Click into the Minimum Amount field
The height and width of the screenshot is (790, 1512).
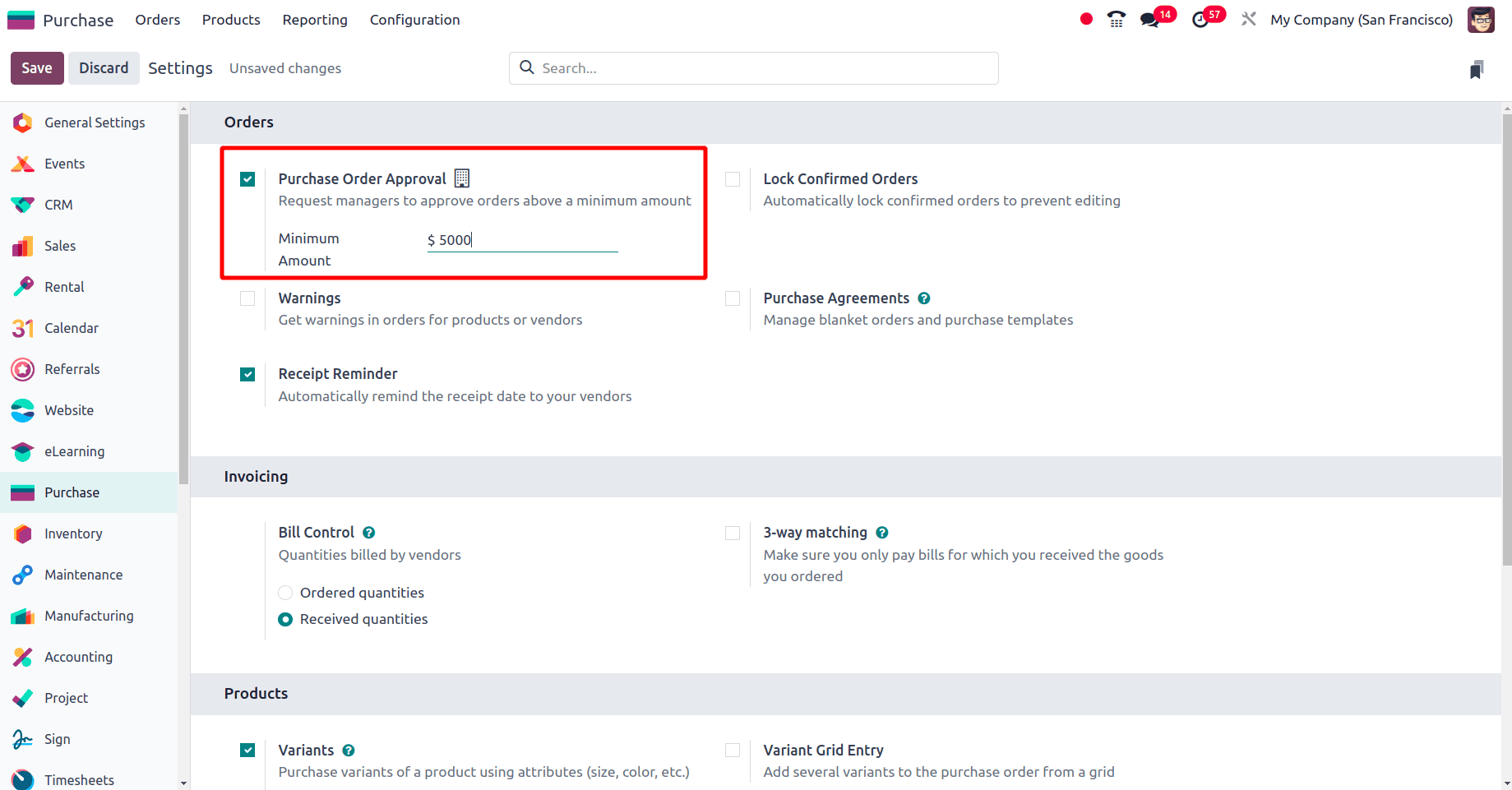click(522, 240)
